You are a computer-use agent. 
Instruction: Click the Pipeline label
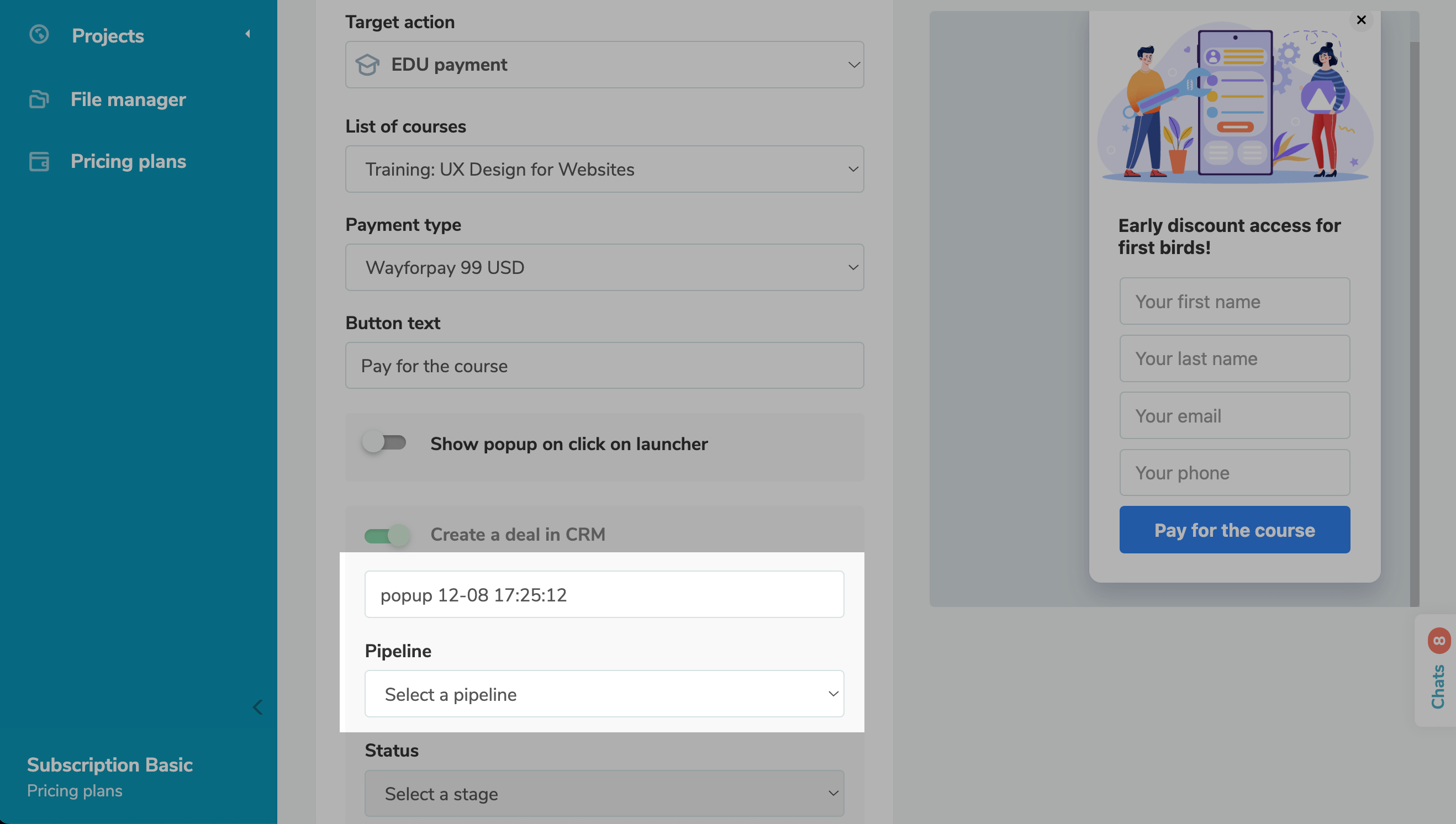398,651
